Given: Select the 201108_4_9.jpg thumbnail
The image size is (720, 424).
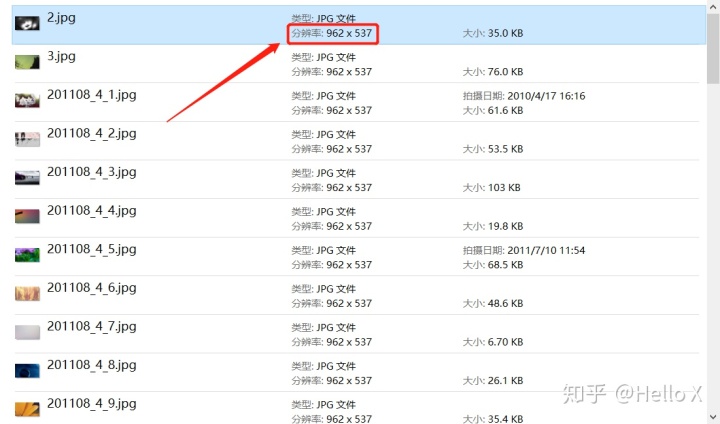Looking at the screenshot, I should point(27,409).
